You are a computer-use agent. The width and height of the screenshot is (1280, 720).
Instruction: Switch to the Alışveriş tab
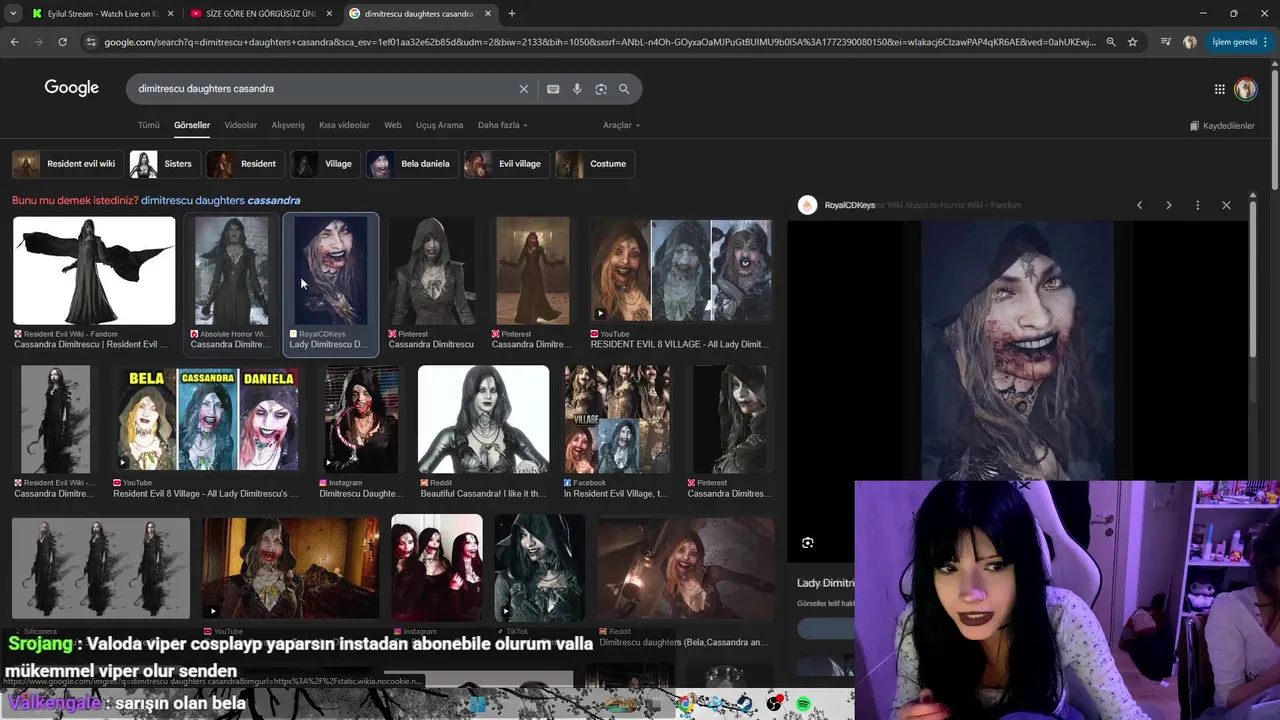288,125
